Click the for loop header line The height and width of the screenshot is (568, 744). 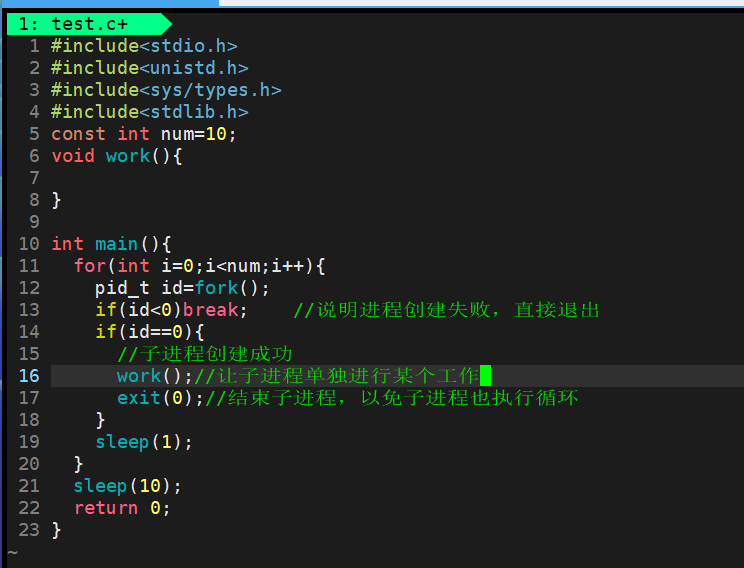point(199,266)
